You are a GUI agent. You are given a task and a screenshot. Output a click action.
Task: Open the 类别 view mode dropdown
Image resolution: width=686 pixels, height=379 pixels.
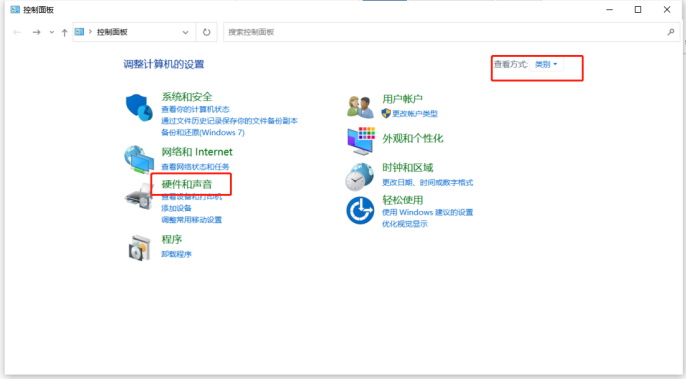[546, 64]
